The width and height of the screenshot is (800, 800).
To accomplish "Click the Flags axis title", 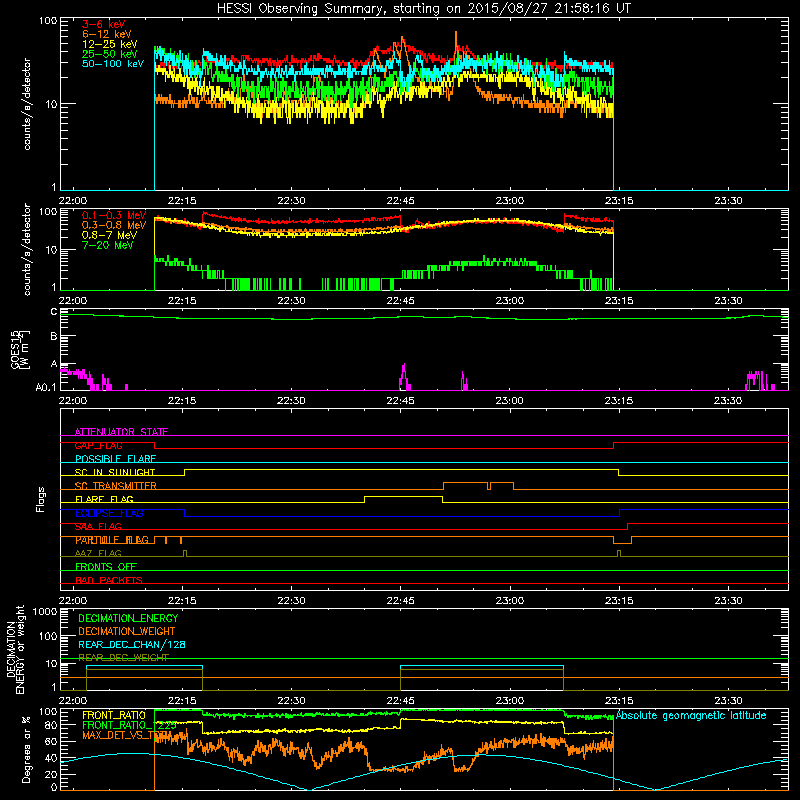I will (x=41, y=499).
